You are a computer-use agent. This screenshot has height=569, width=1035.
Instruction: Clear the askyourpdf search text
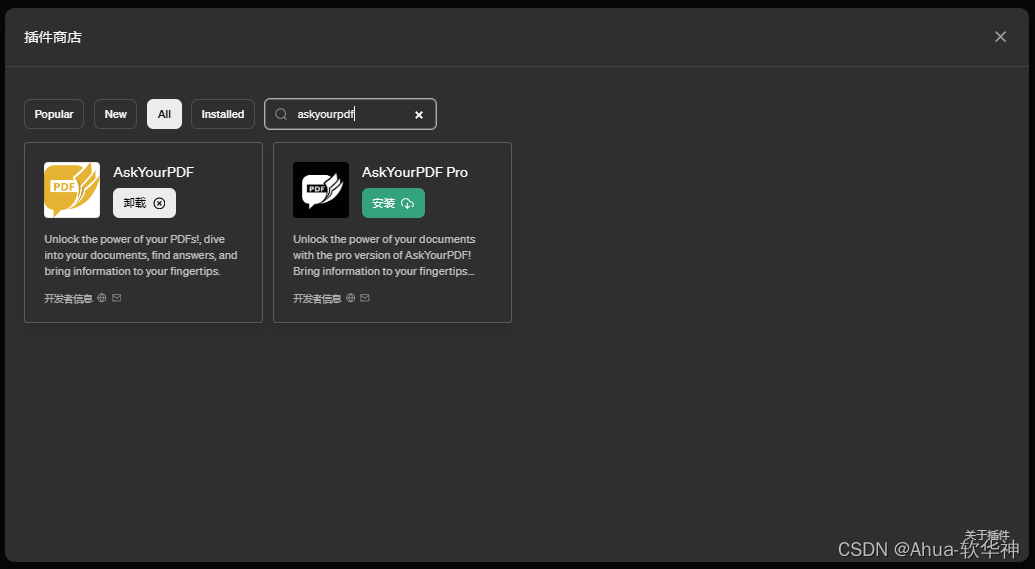418,115
